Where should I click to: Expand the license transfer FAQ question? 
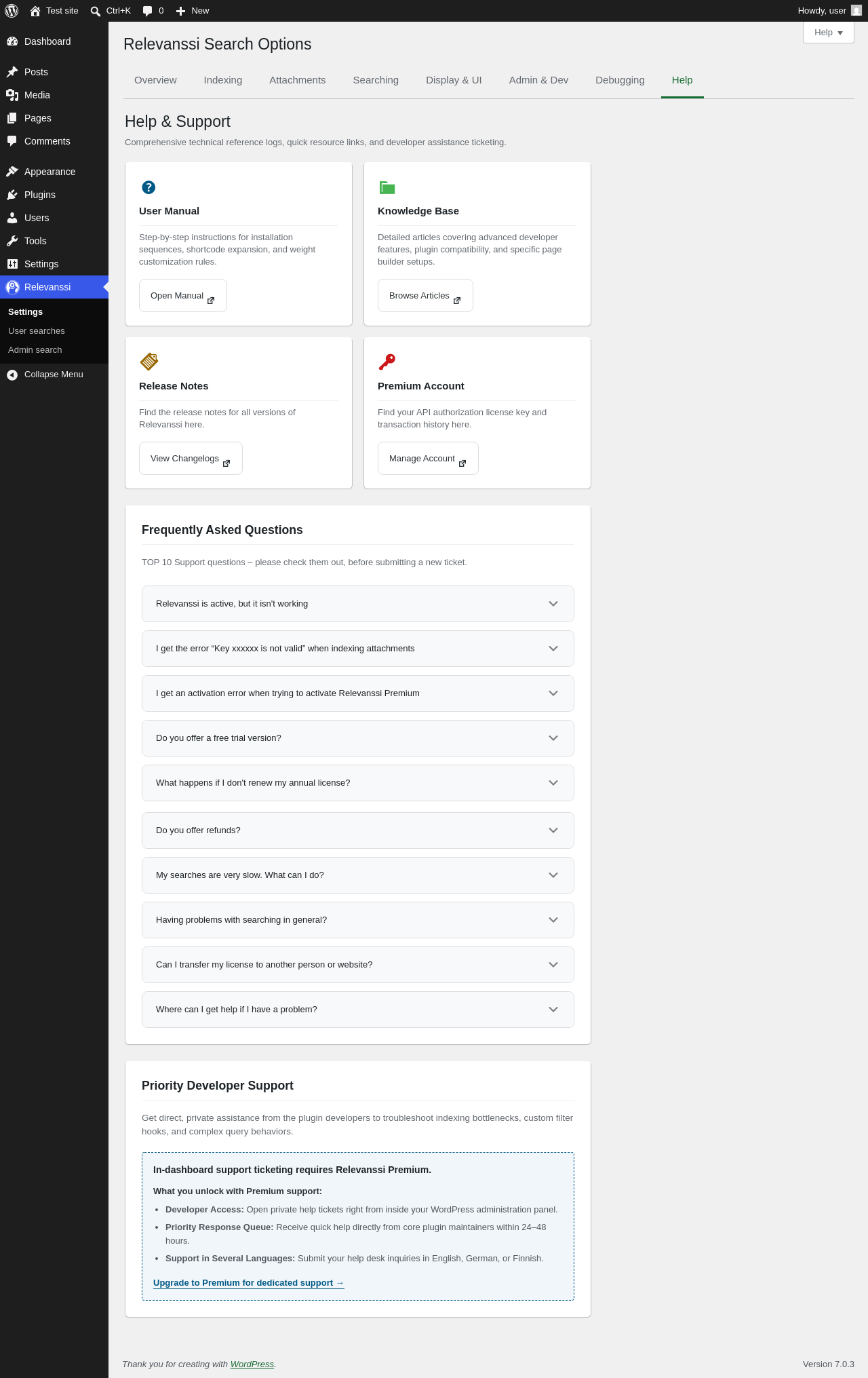coord(358,965)
